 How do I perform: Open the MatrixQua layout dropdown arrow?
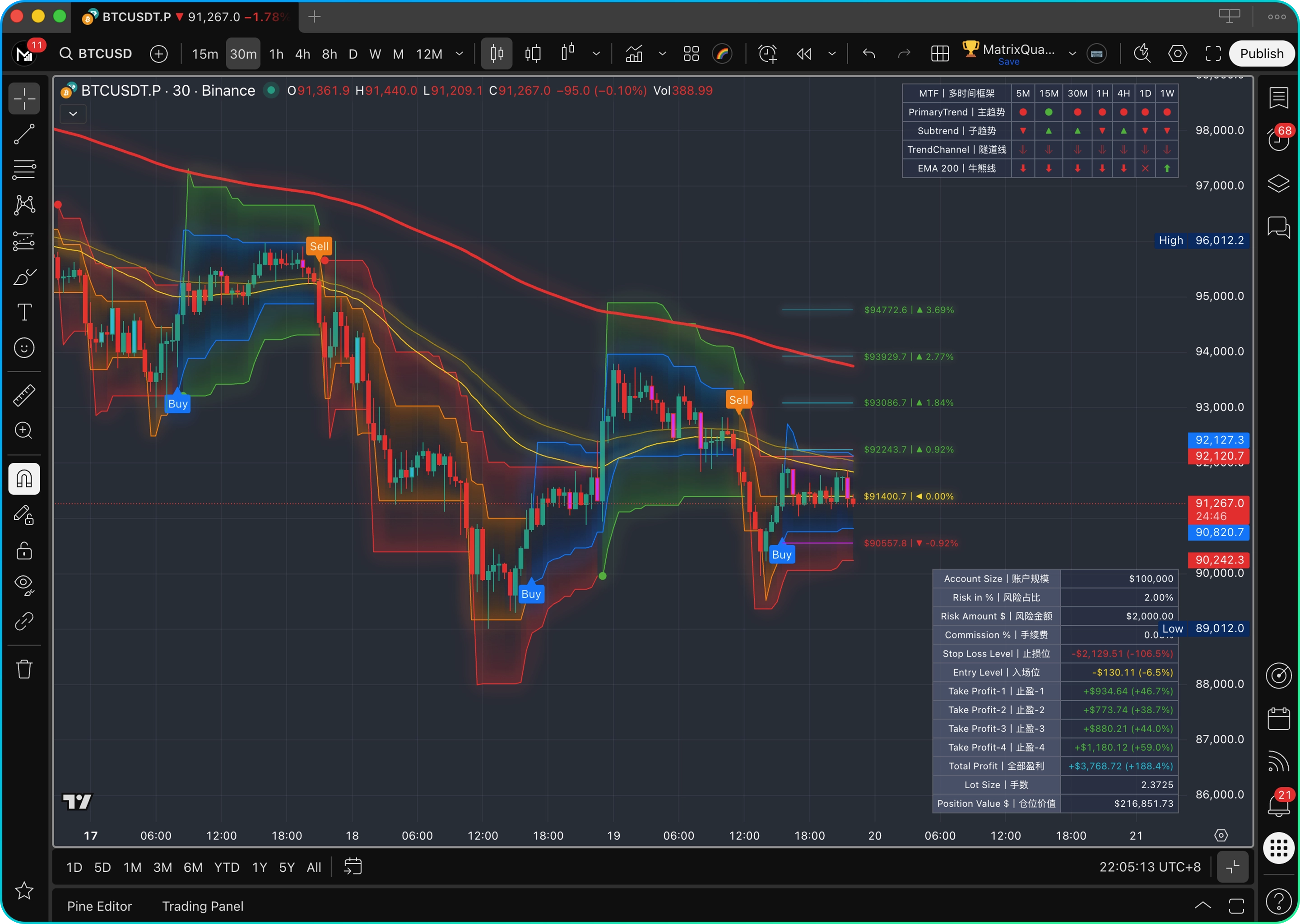[x=1072, y=54]
